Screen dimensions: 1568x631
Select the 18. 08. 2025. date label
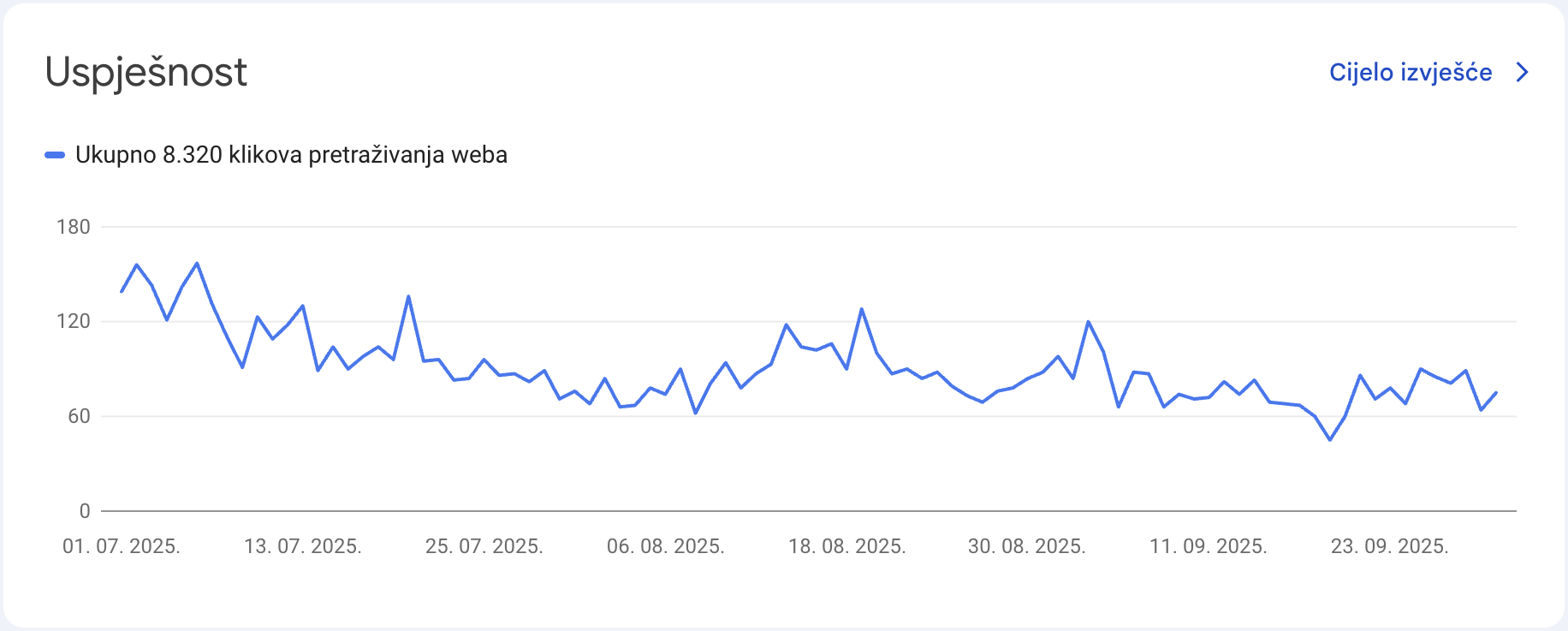tap(847, 546)
